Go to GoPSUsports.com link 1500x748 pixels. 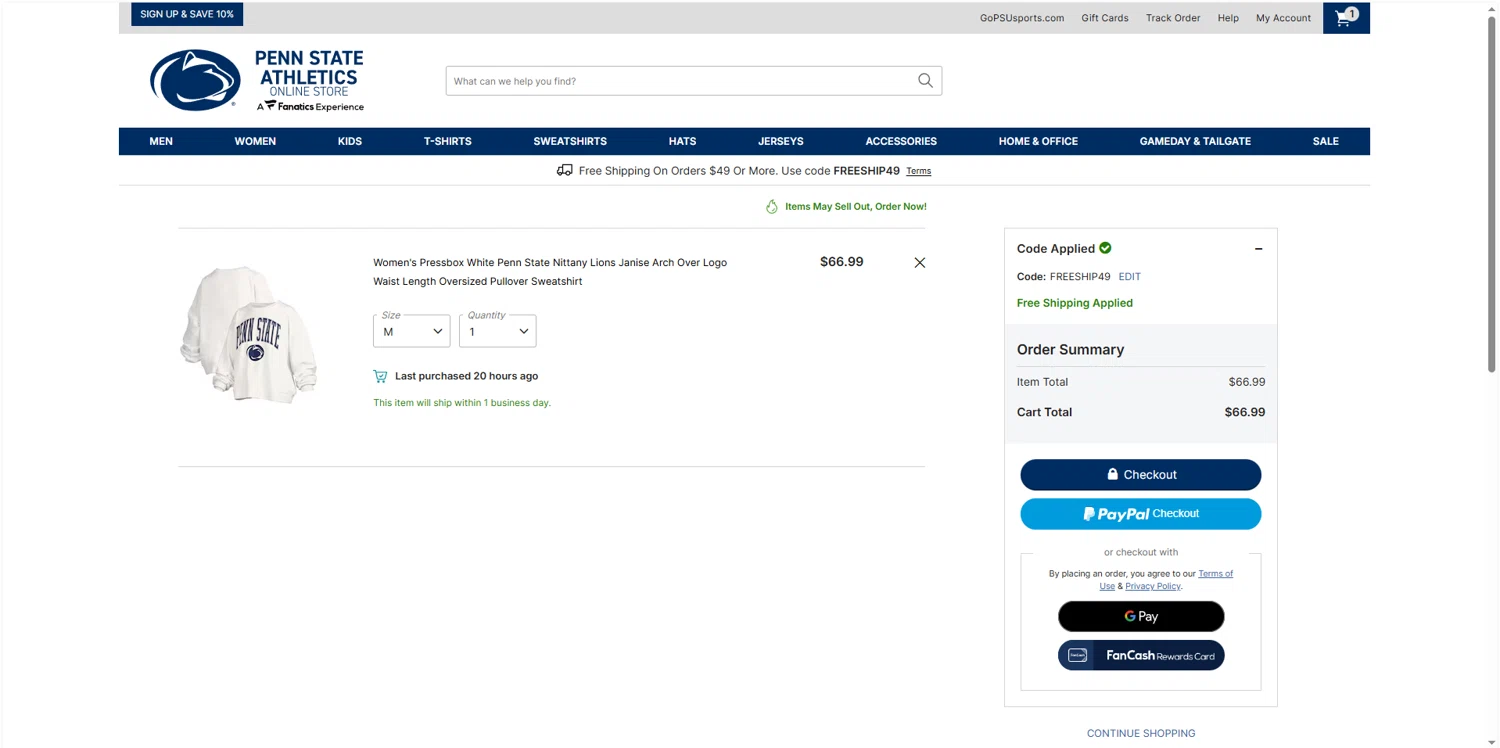[x=1022, y=18]
